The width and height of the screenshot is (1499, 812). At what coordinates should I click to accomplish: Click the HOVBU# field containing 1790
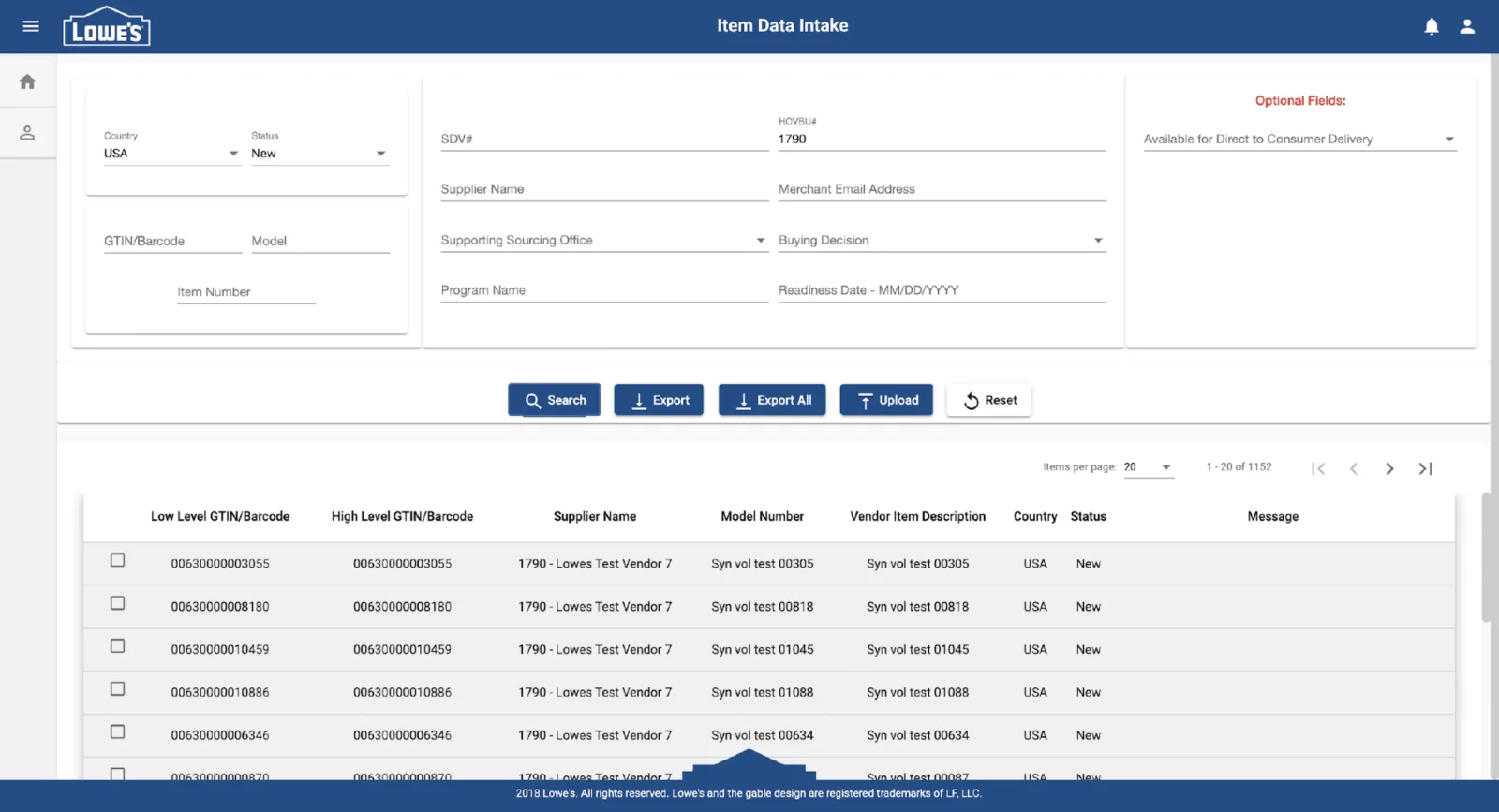point(942,140)
